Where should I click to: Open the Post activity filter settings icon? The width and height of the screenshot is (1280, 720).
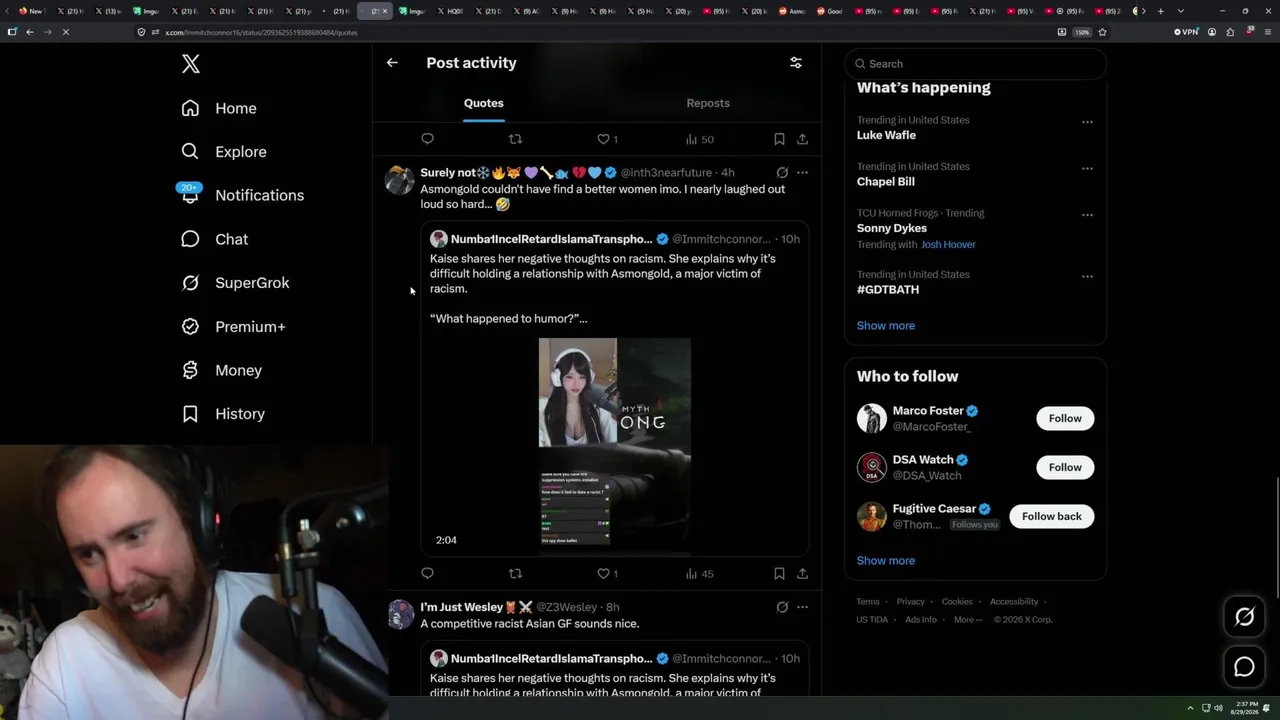click(796, 62)
